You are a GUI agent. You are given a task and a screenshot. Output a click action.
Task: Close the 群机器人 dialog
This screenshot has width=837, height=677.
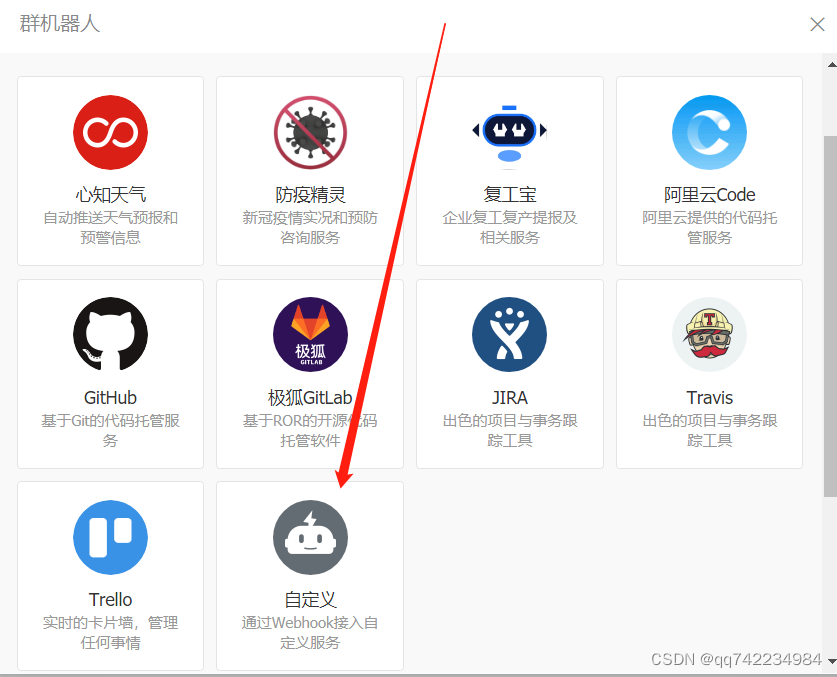817,24
